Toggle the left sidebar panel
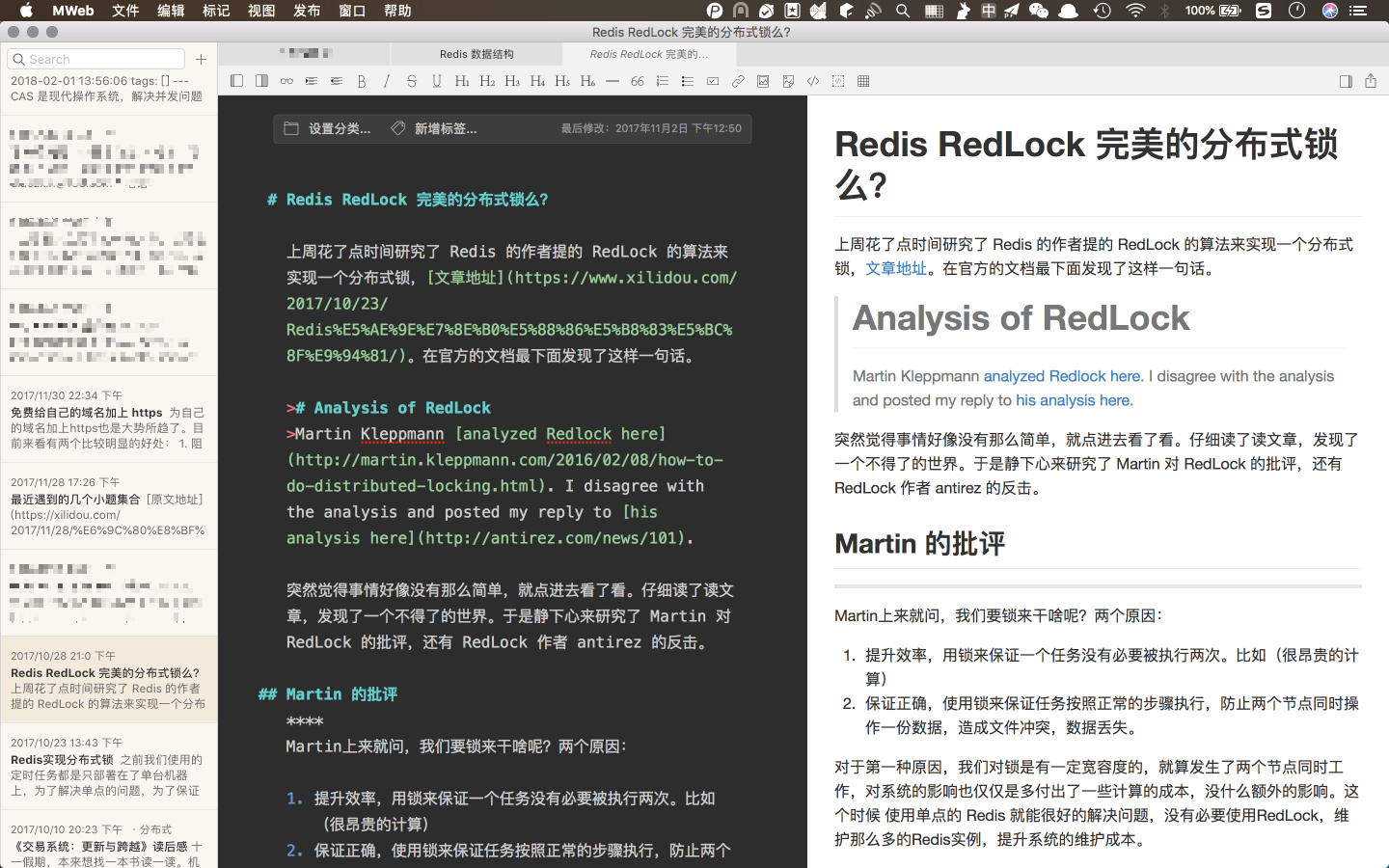 click(236, 82)
